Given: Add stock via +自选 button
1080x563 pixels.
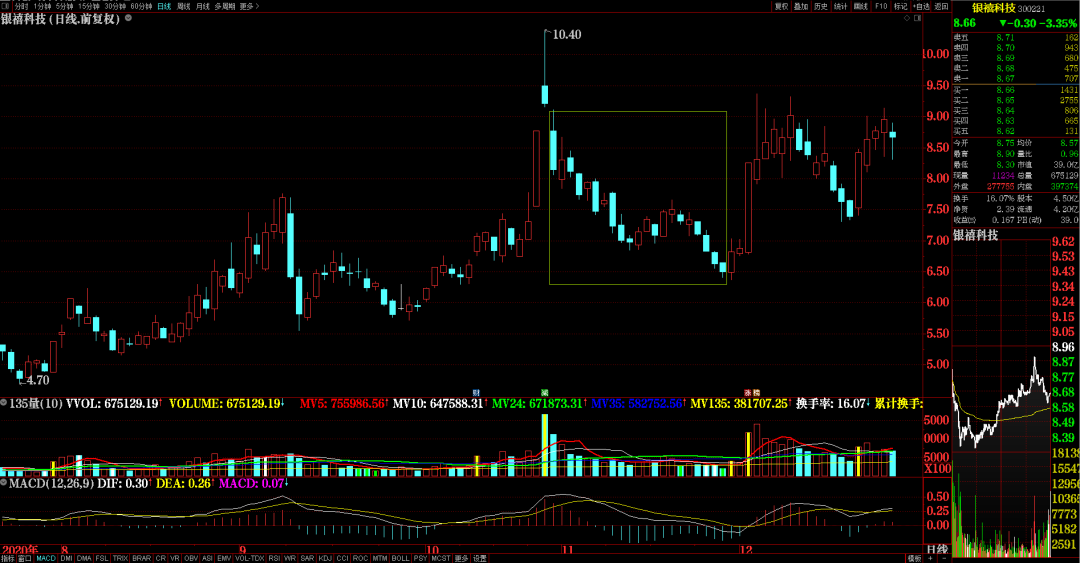Looking at the screenshot, I should [x=922, y=6].
